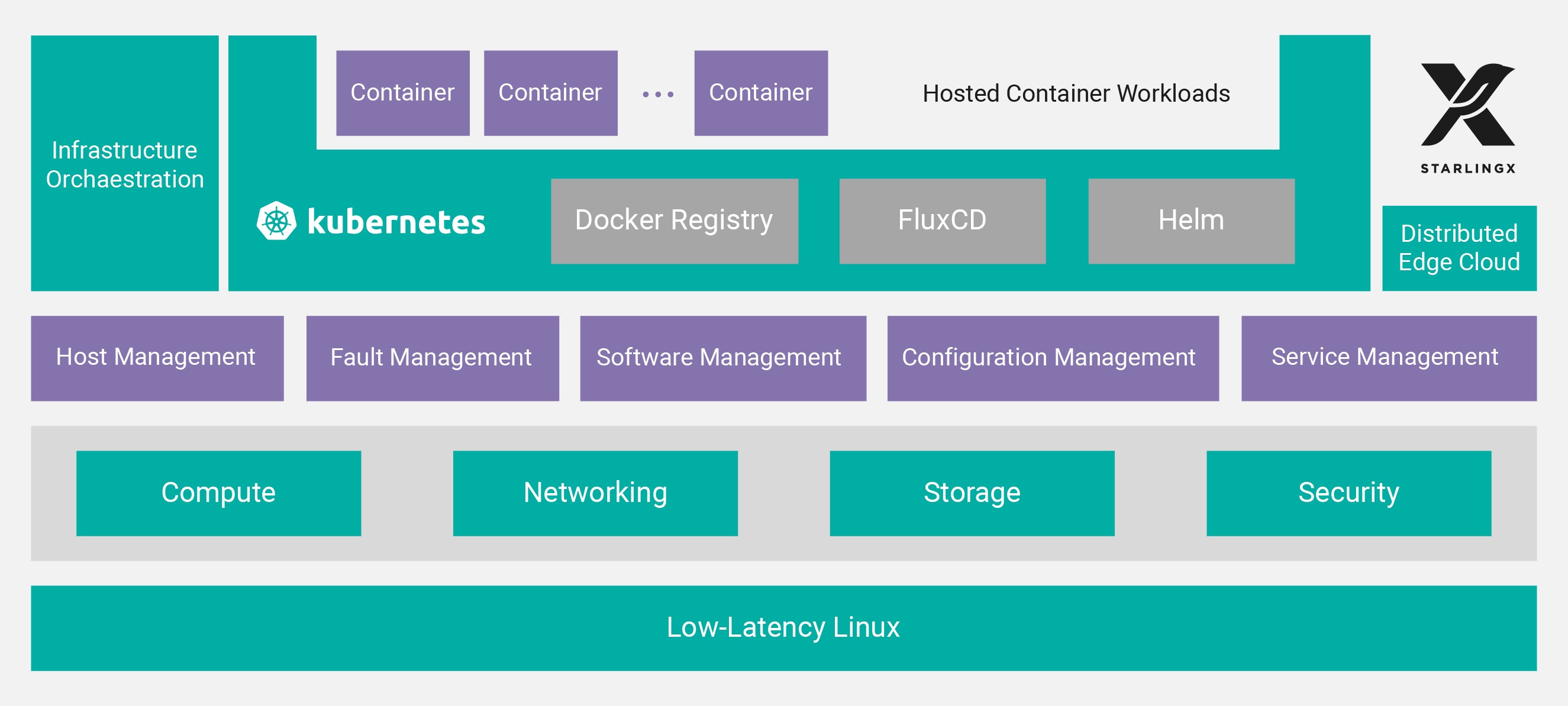Click the Low-Latency Linux bar

point(783,627)
